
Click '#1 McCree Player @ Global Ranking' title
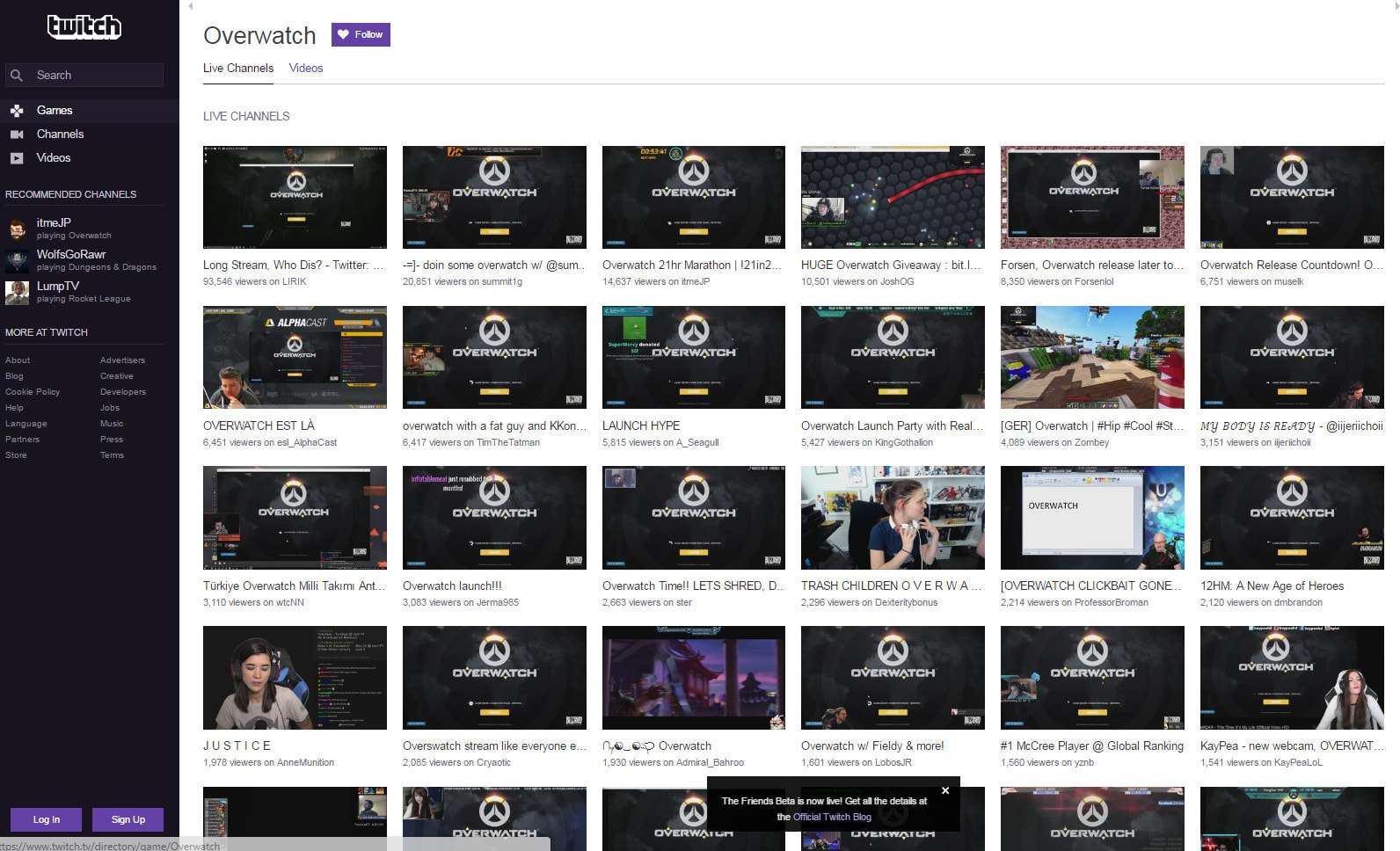[1092, 746]
